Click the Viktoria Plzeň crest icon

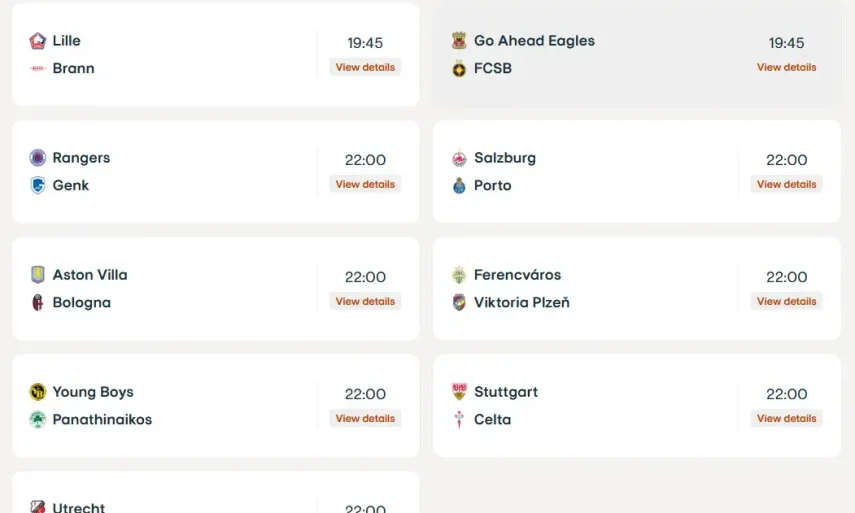click(x=459, y=303)
